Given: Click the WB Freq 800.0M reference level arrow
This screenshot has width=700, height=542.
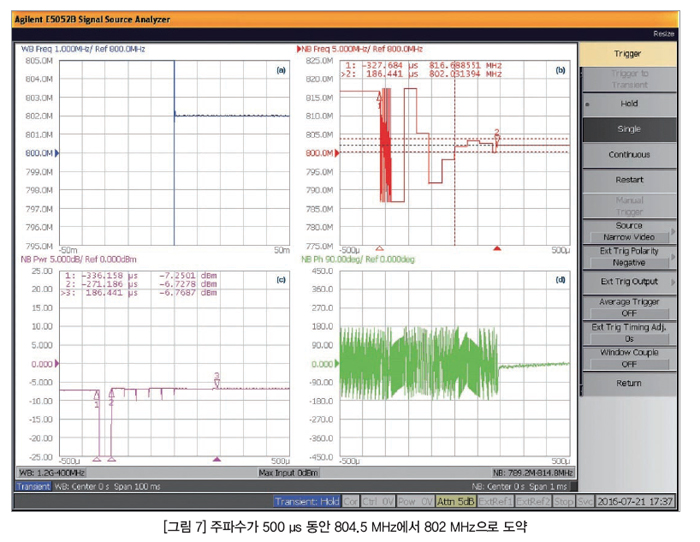Looking at the screenshot, I should pos(57,154).
